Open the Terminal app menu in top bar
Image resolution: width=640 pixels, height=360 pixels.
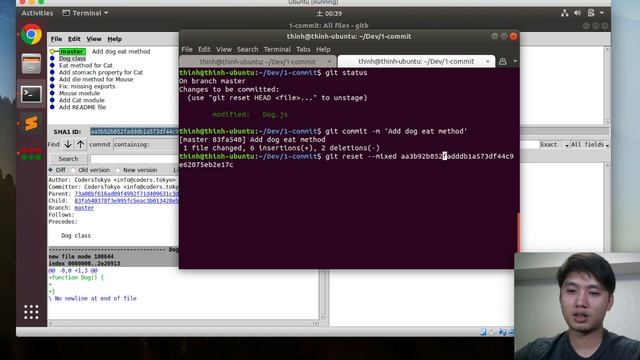85,13
